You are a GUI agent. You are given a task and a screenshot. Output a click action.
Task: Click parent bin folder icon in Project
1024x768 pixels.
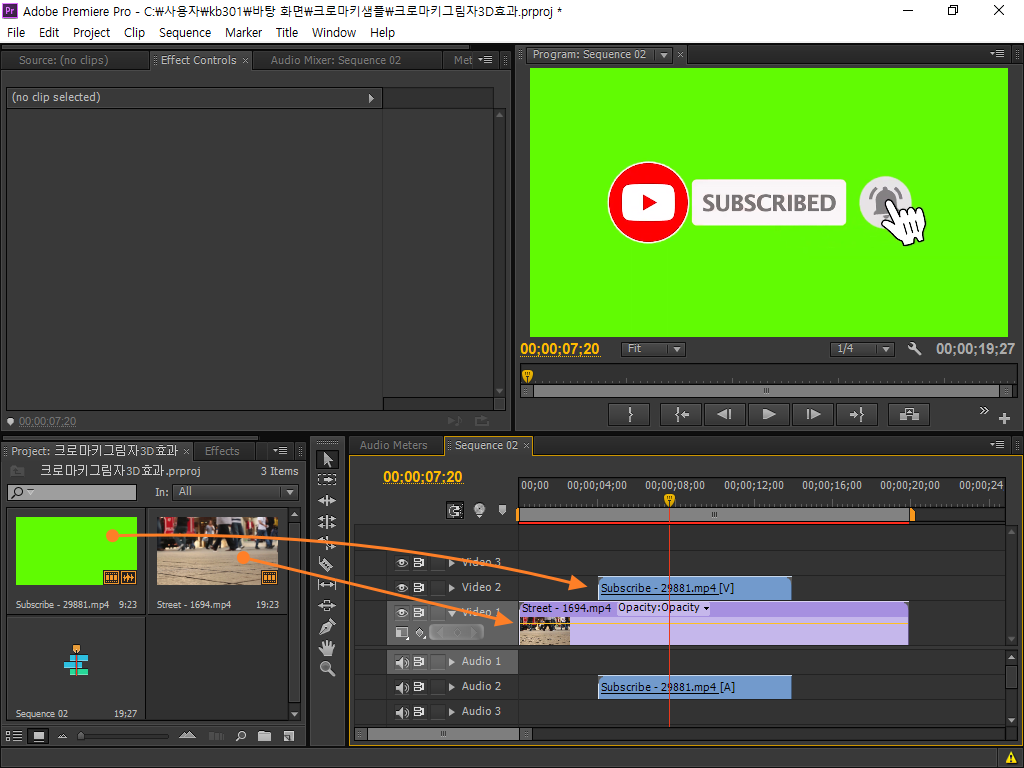coord(18,471)
